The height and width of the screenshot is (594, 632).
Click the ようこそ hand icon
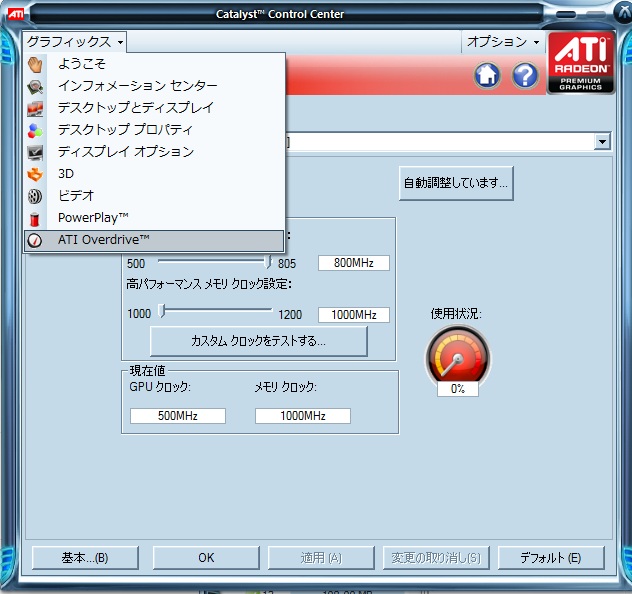click(x=35, y=64)
